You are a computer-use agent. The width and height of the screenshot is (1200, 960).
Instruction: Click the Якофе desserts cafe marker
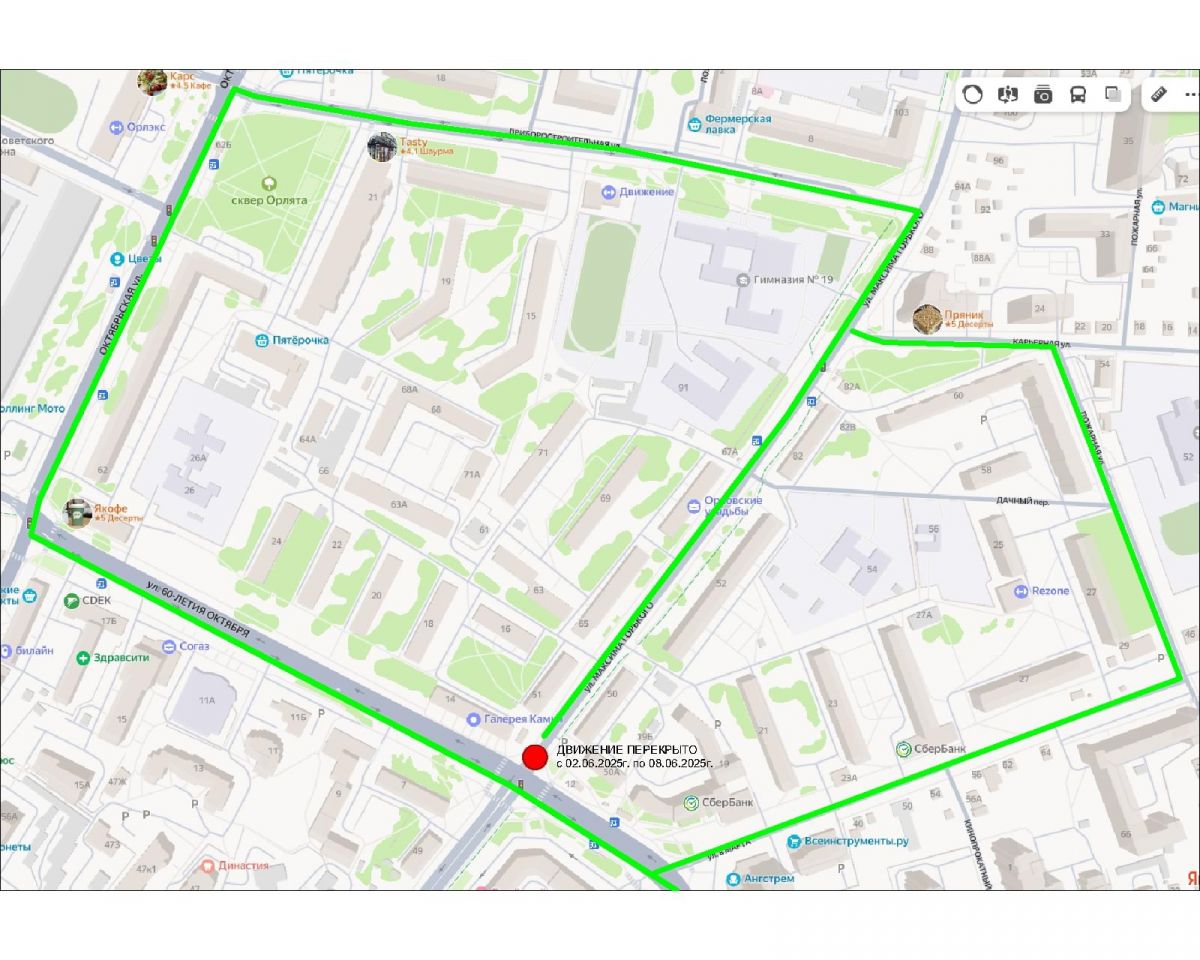(x=78, y=513)
